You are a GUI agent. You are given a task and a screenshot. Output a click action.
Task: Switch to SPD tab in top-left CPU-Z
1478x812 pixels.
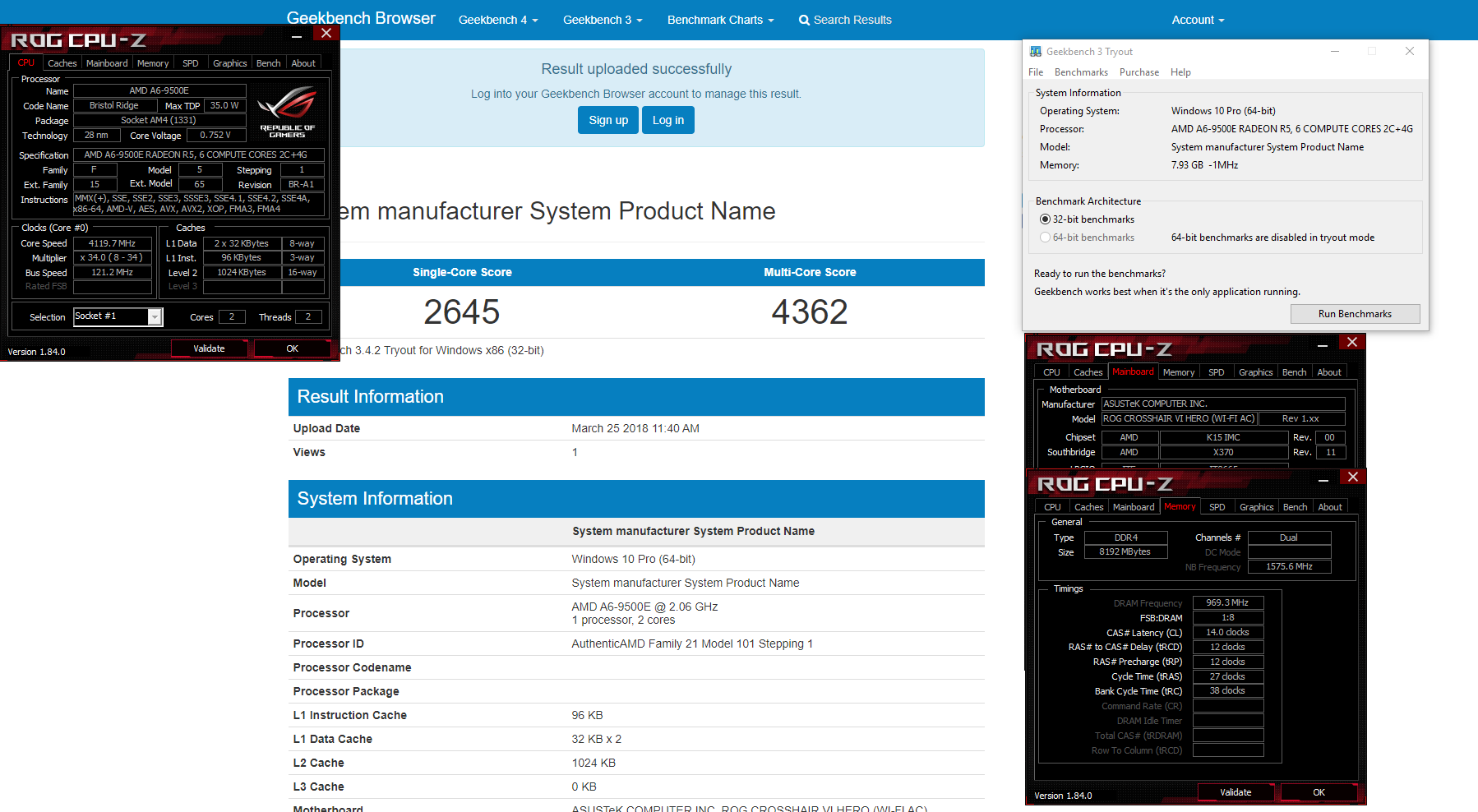[191, 63]
